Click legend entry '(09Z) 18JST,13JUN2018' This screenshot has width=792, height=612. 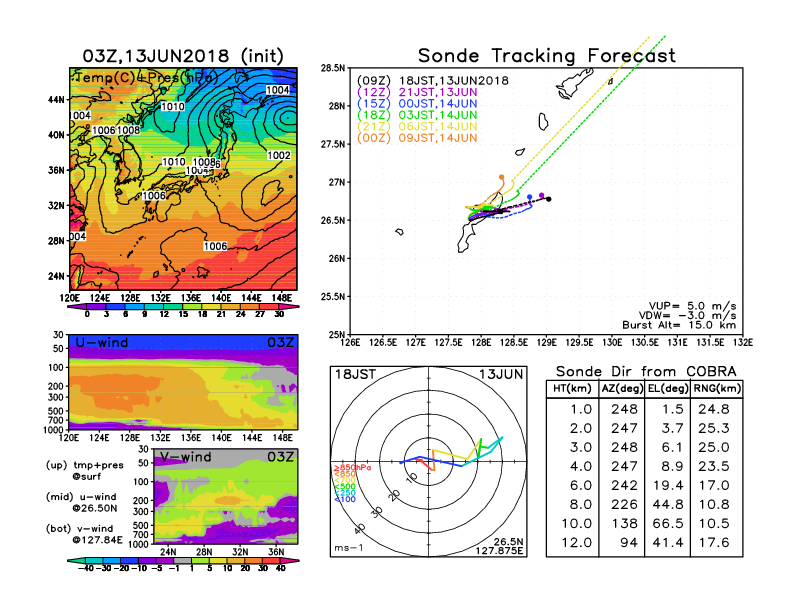[x=433, y=81]
